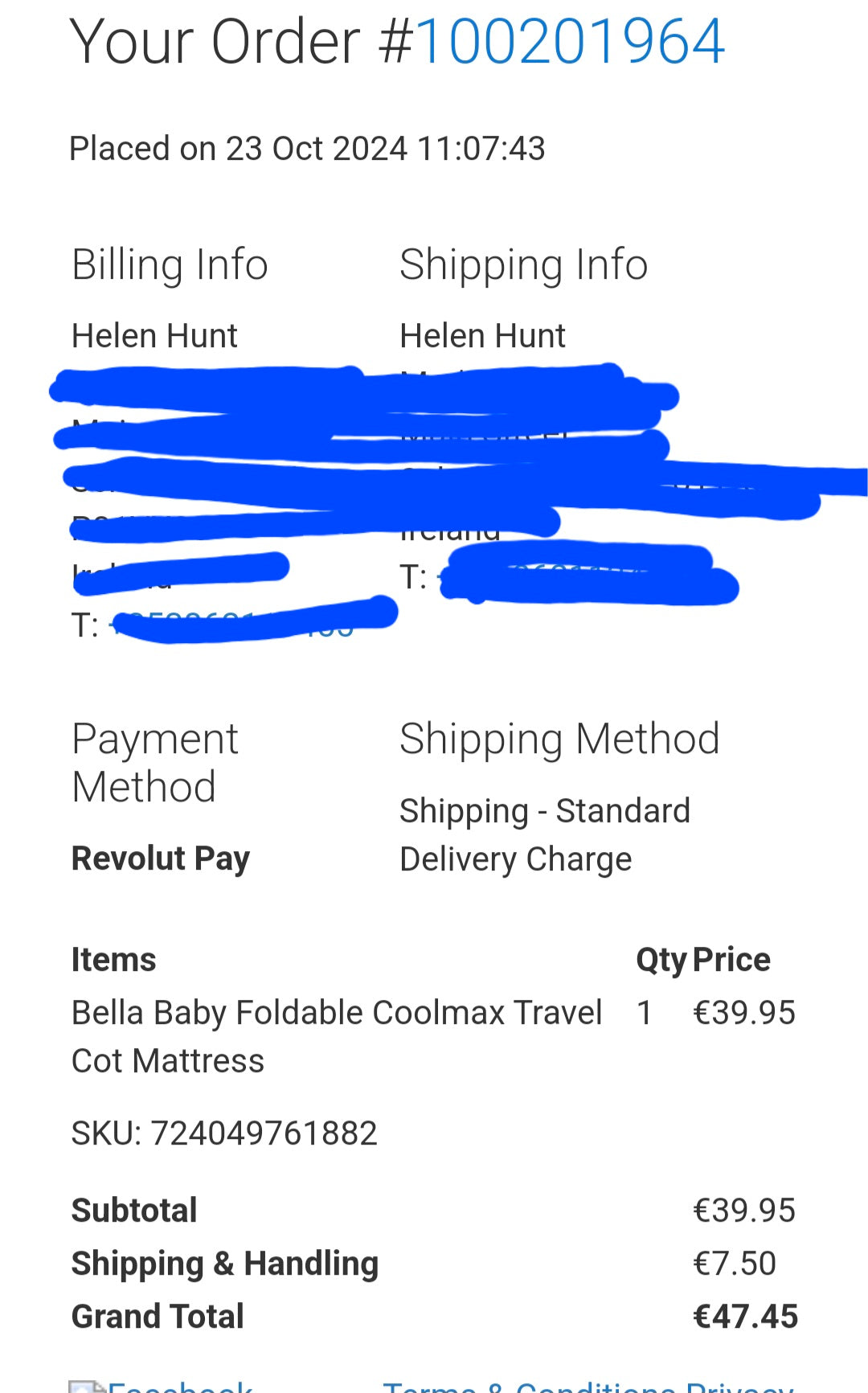Click the Shipping Method heading
The height and width of the screenshot is (1393, 868).
coord(559,740)
